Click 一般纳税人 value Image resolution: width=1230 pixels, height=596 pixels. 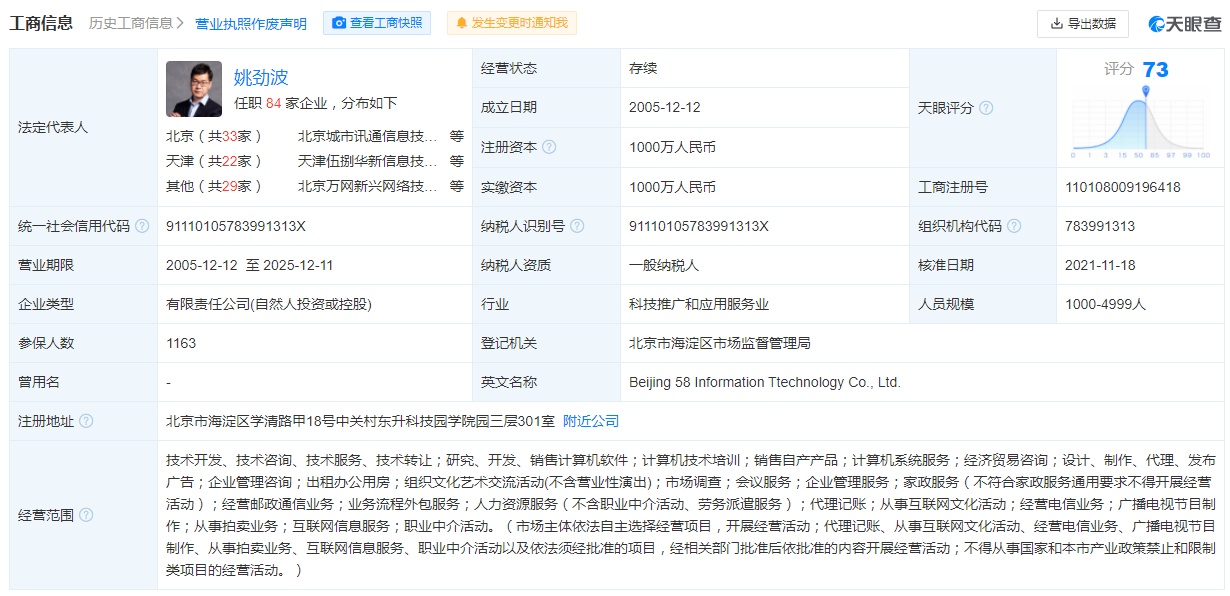664,265
